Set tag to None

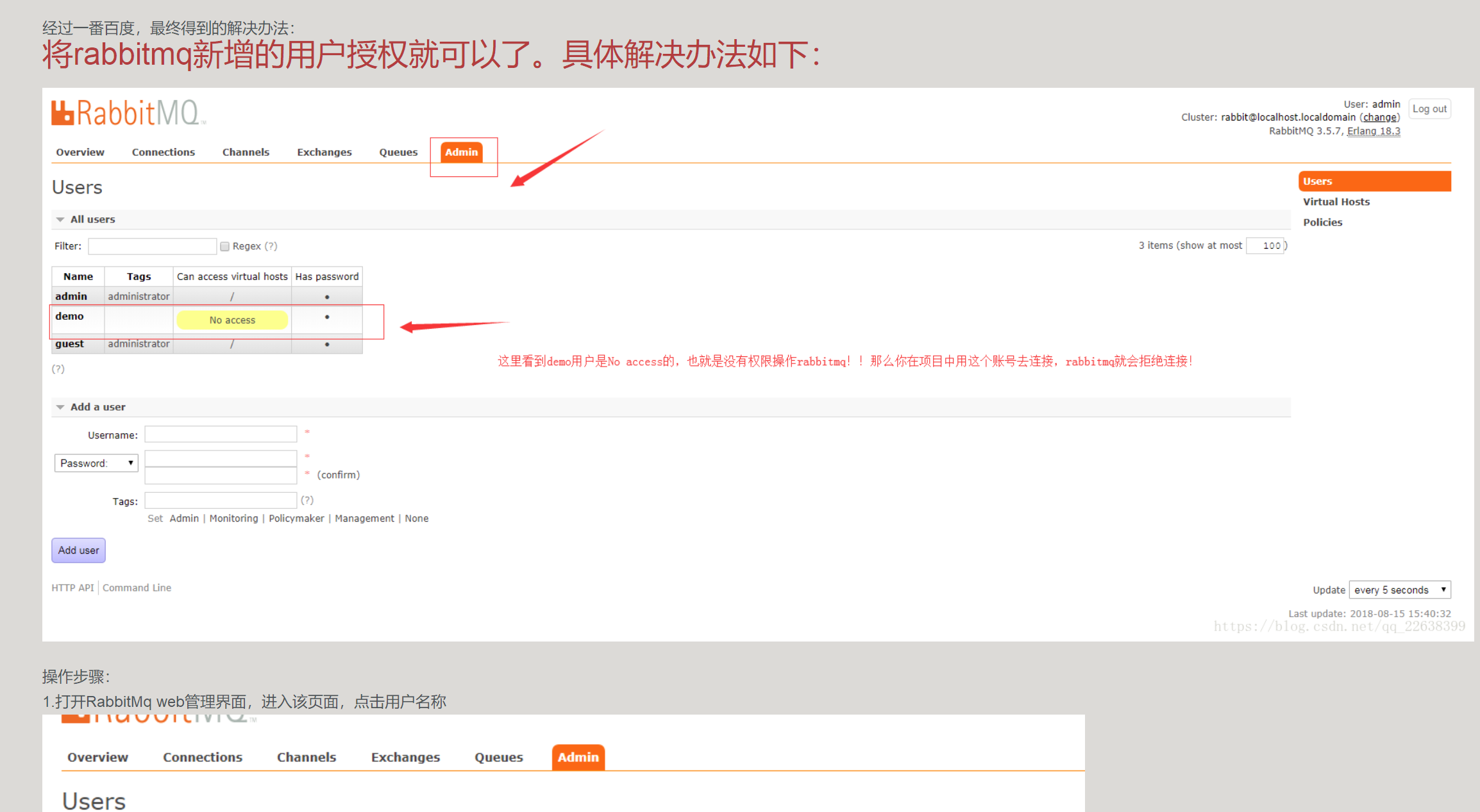417,518
